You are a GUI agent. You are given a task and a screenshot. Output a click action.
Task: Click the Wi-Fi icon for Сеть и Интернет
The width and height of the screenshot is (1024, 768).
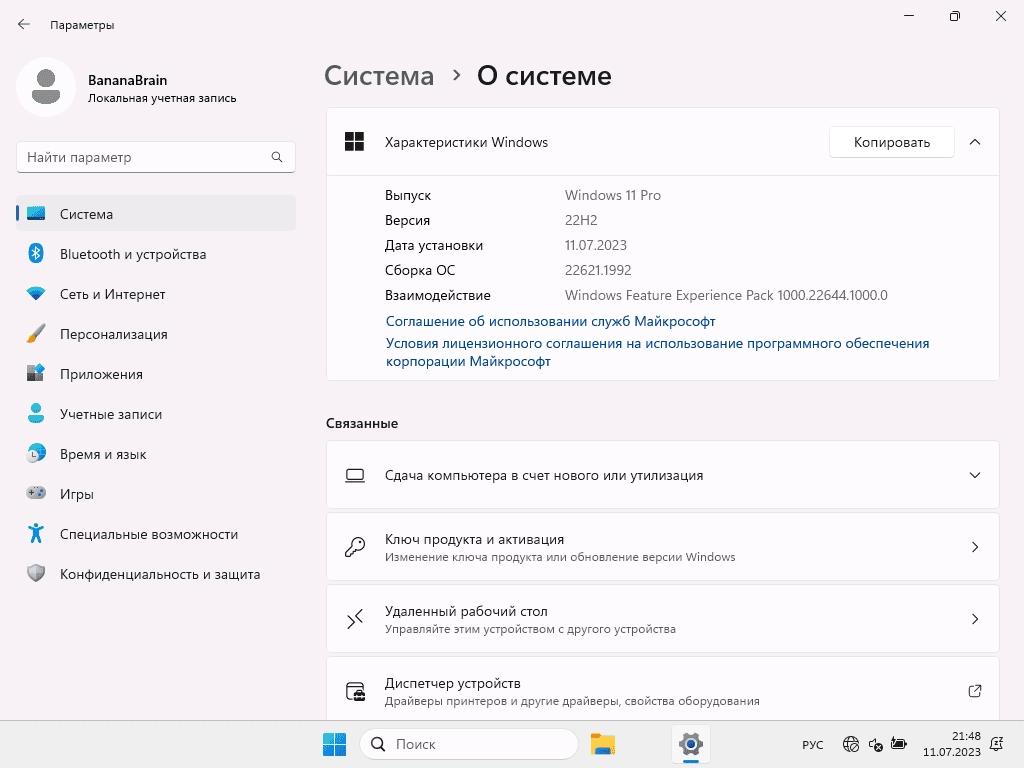pos(36,294)
